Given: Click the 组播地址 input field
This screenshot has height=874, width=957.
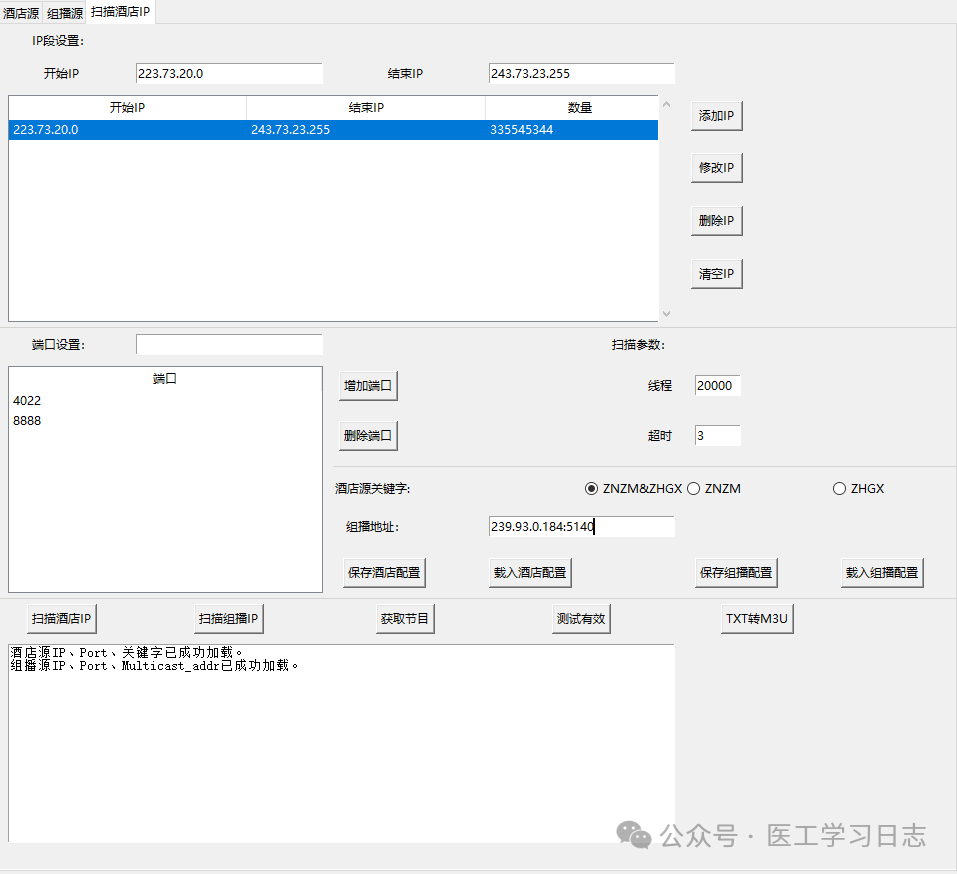Looking at the screenshot, I should point(581,526).
